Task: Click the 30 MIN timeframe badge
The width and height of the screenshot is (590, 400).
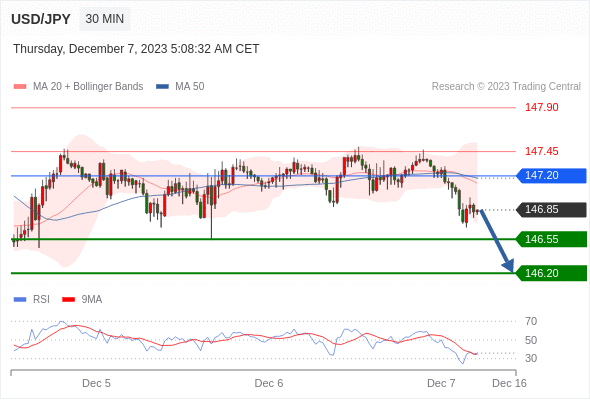Action: click(x=105, y=19)
